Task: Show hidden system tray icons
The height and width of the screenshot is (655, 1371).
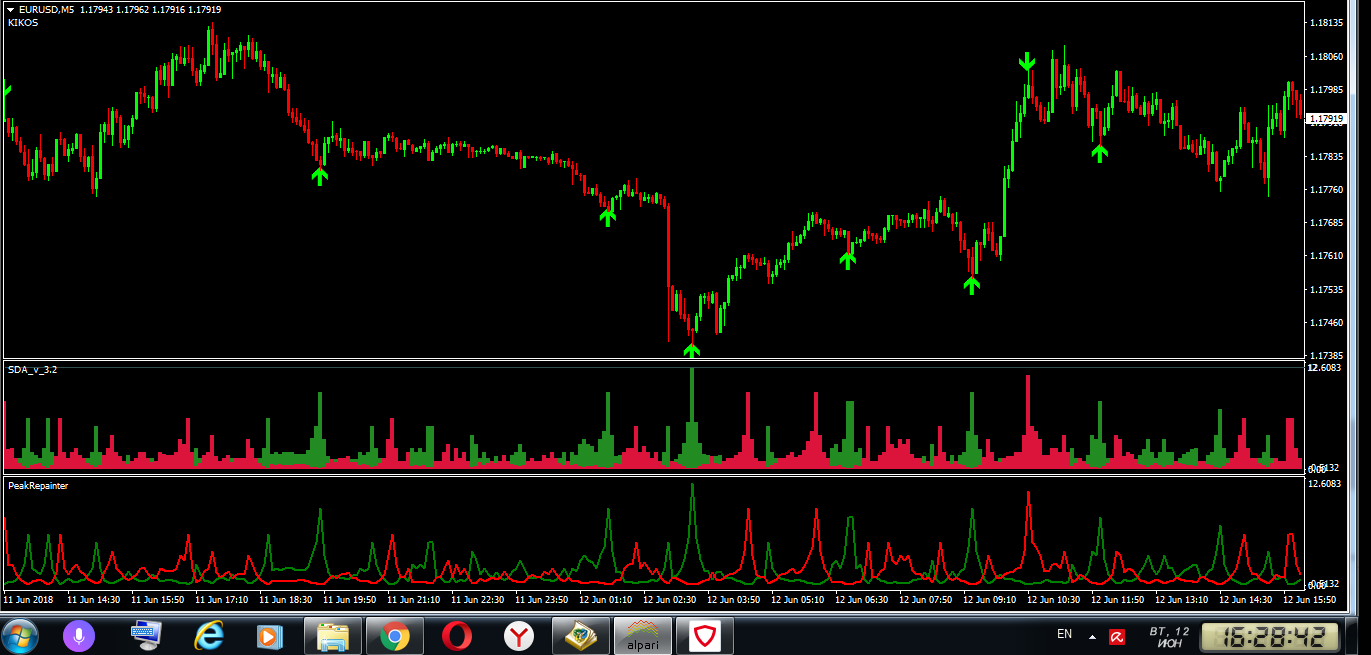Action: pyautogui.click(x=1092, y=636)
